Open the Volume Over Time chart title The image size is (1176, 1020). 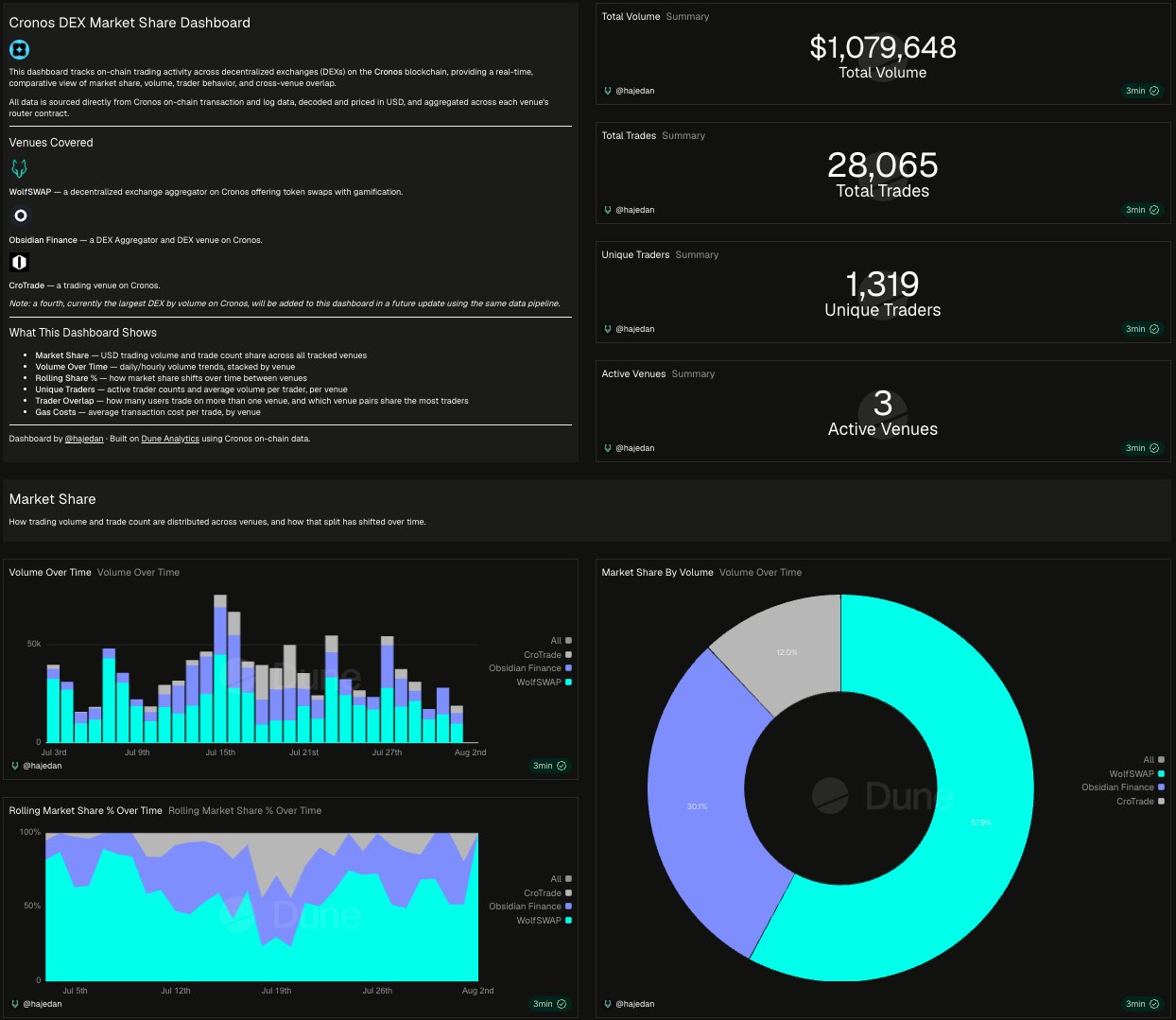coord(50,573)
